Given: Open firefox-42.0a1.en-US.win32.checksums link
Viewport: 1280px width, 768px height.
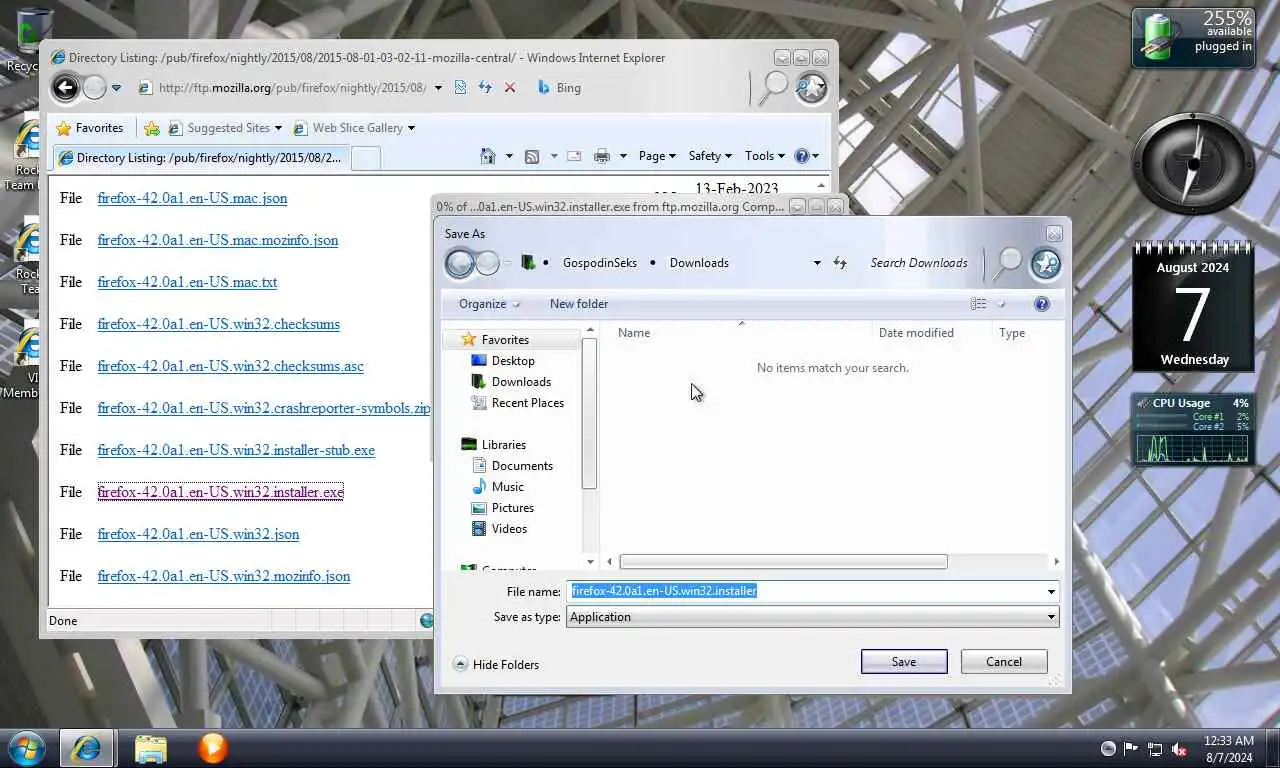Looking at the screenshot, I should [x=219, y=324].
